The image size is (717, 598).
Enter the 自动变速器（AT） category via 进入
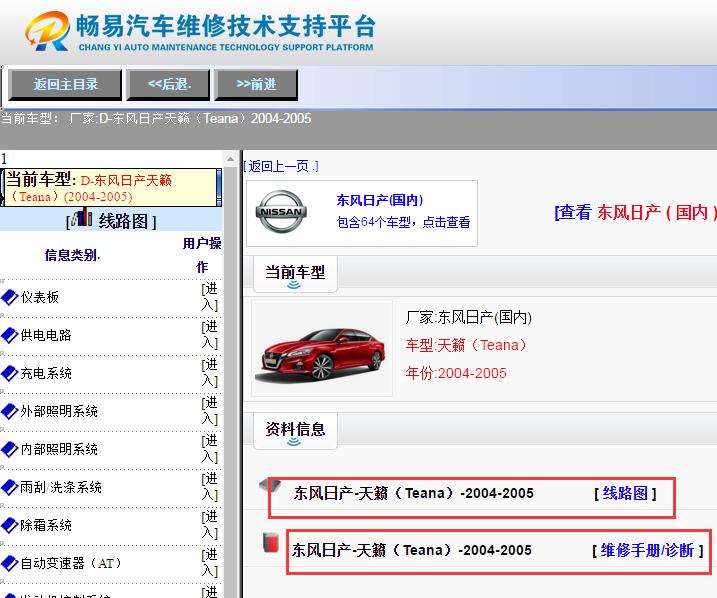click(210, 563)
